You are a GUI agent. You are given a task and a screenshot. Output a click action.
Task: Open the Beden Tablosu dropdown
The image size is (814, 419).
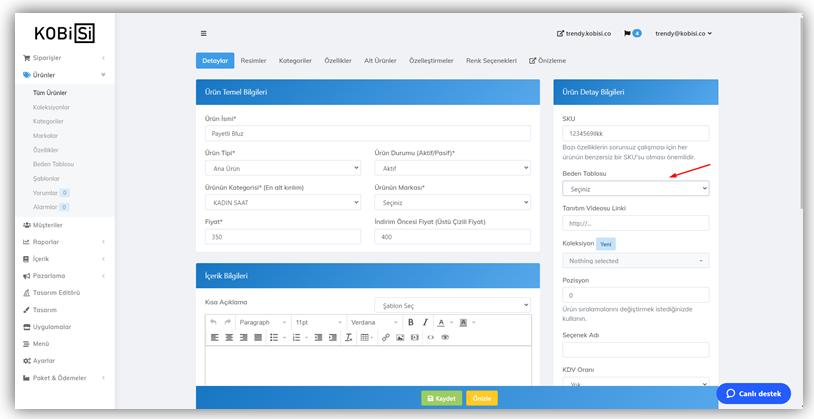click(x=635, y=188)
